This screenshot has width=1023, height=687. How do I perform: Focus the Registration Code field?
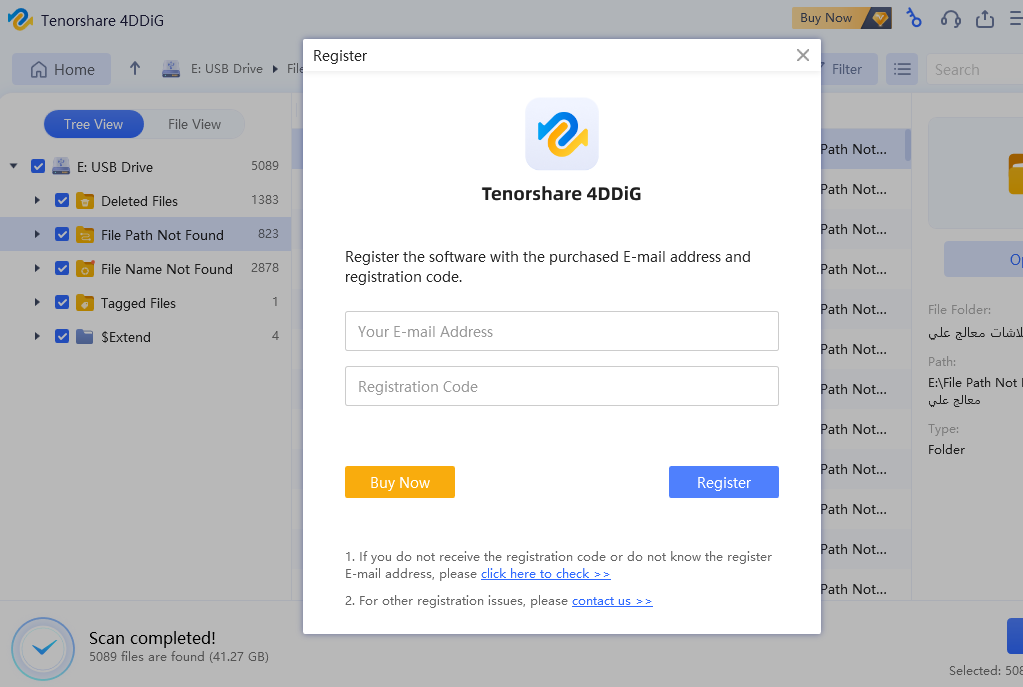pos(562,386)
